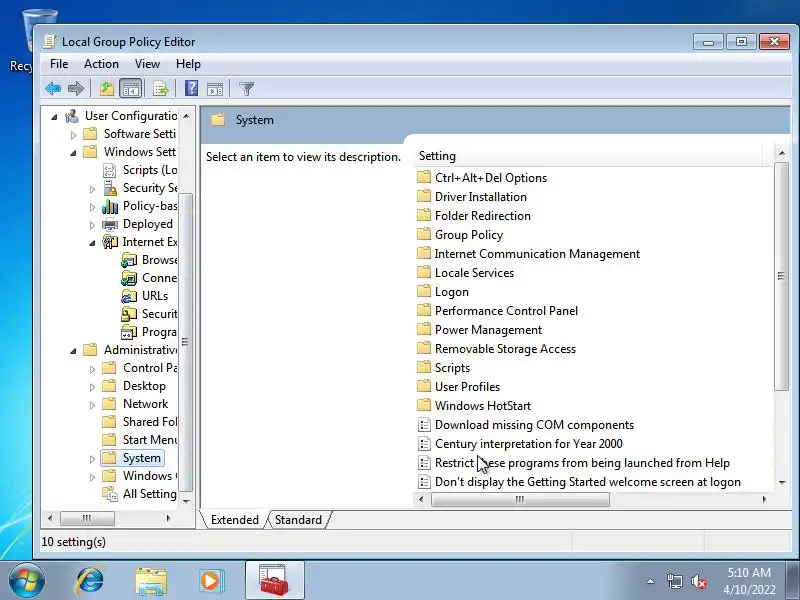Select the Shared Folders tree item

click(139, 422)
